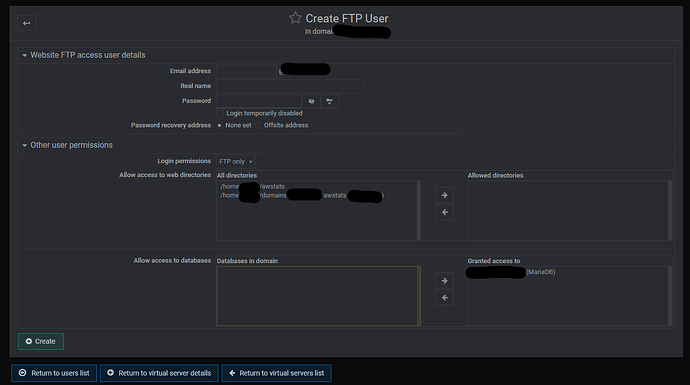This screenshot has height=385, width=690.
Task: Select the /home awstats directory entry
Action: coord(253,186)
